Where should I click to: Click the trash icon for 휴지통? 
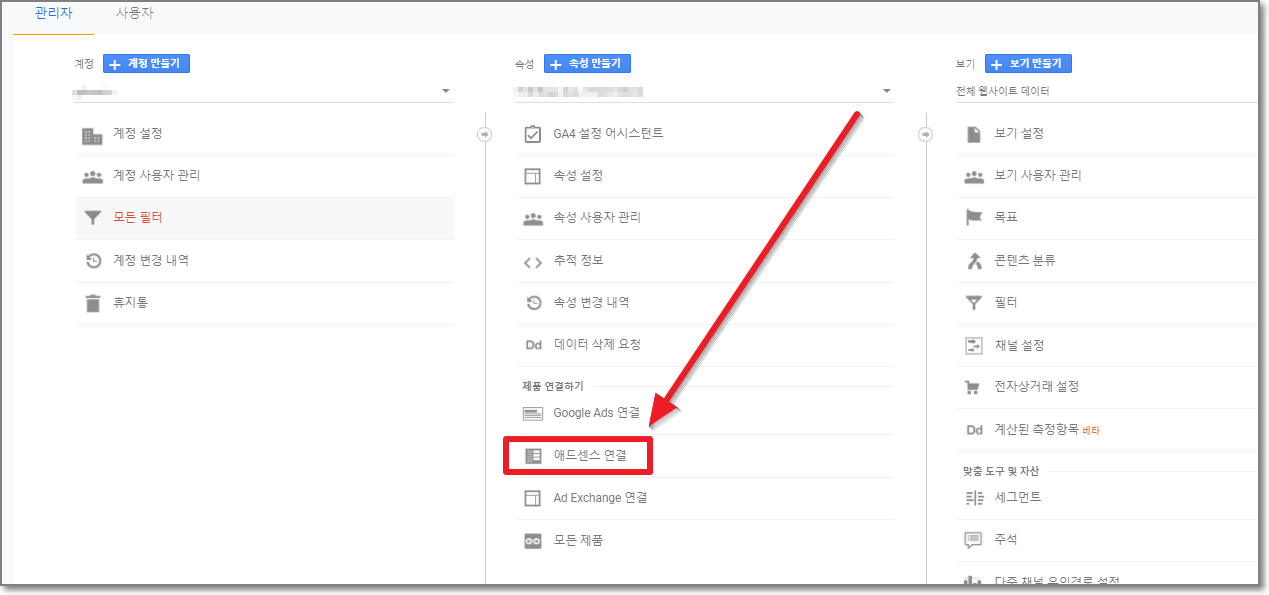click(92, 303)
